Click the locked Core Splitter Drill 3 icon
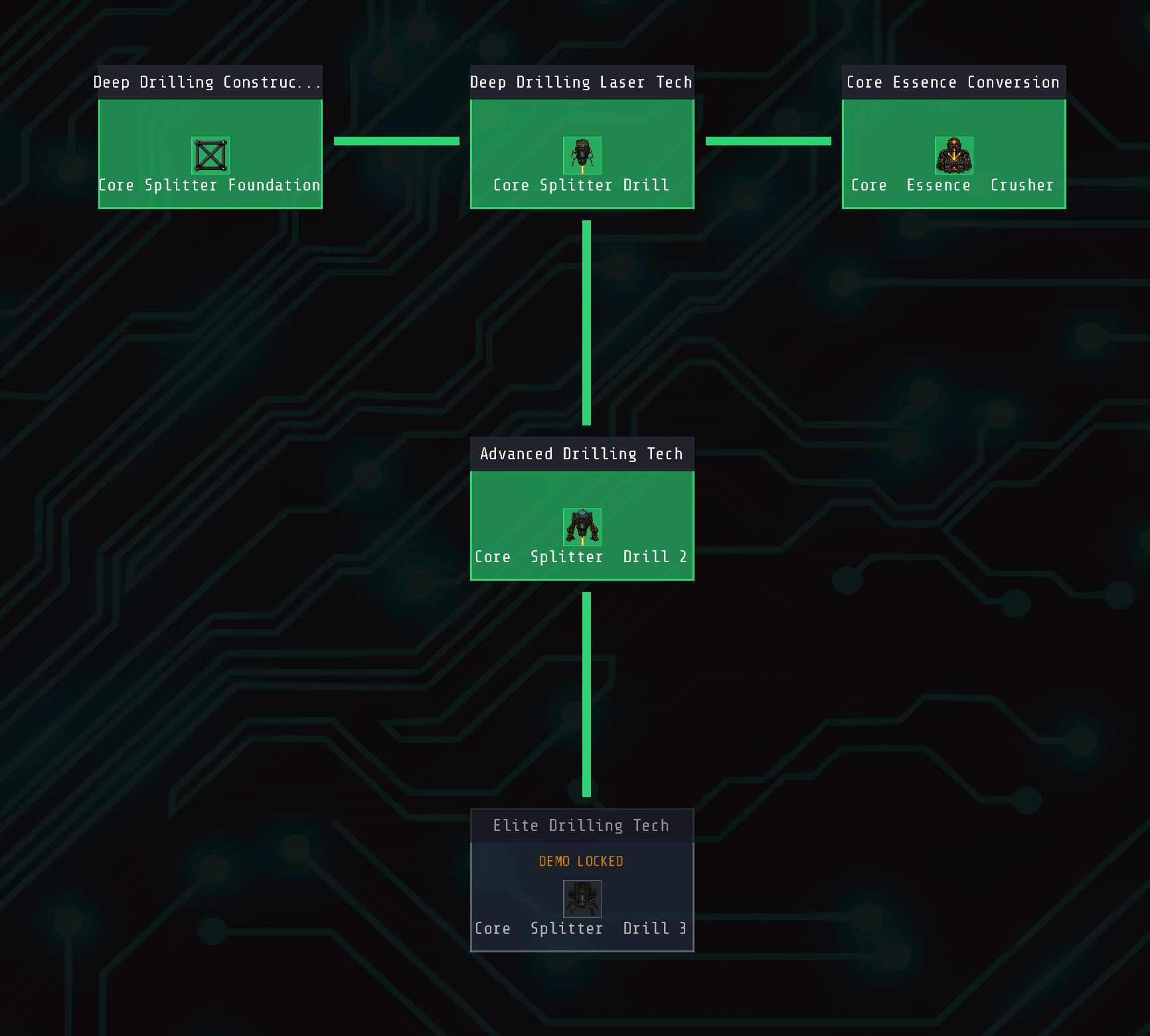 [582, 899]
